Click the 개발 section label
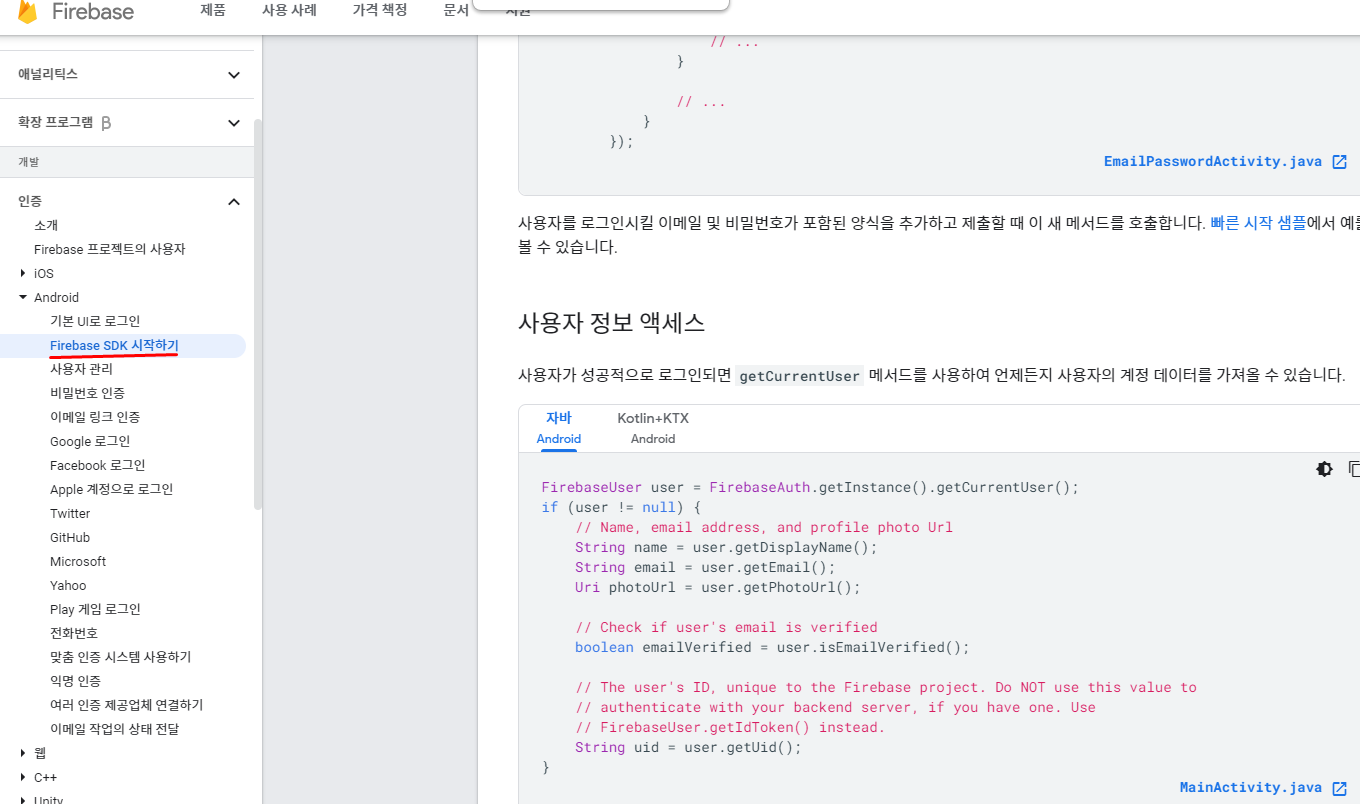Screen dimensions: 1360x804 coord(29,162)
